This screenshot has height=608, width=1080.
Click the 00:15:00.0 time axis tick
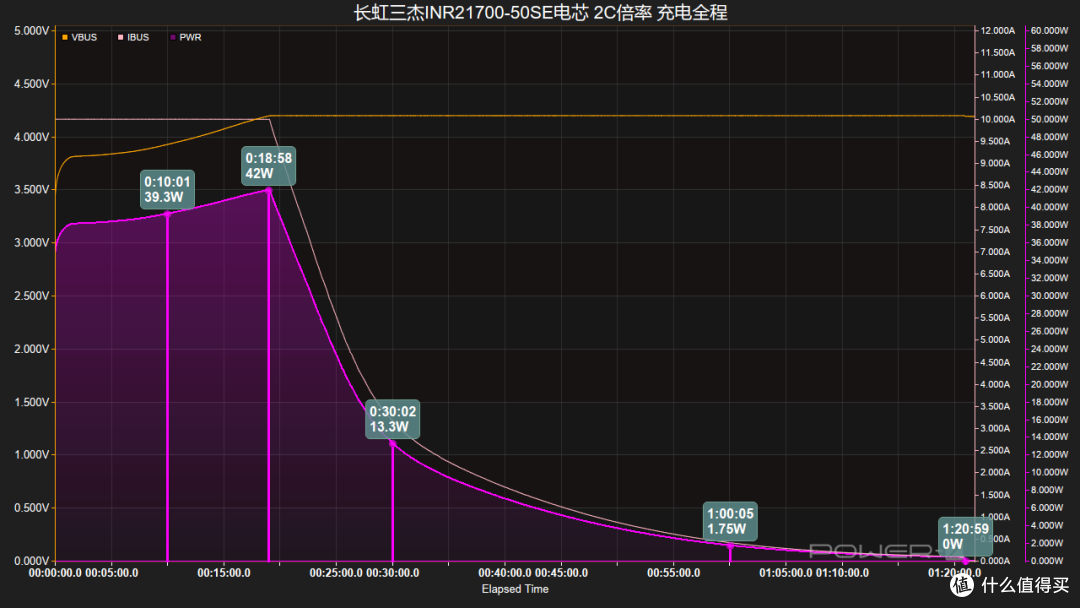pyautogui.click(x=224, y=573)
